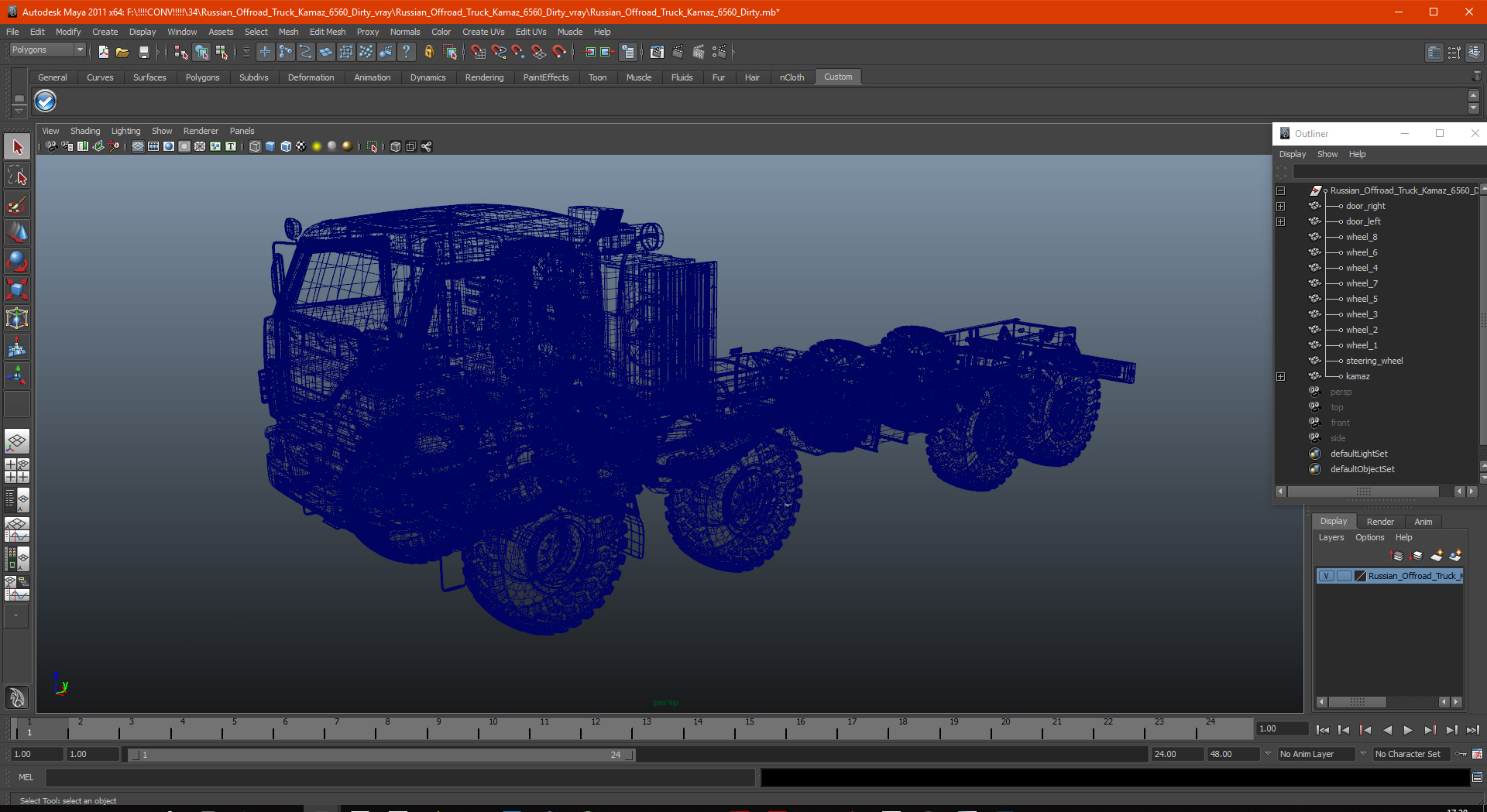The width and height of the screenshot is (1487, 812).
Task: Open the layer editor Options menu
Action: point(1369,537)
